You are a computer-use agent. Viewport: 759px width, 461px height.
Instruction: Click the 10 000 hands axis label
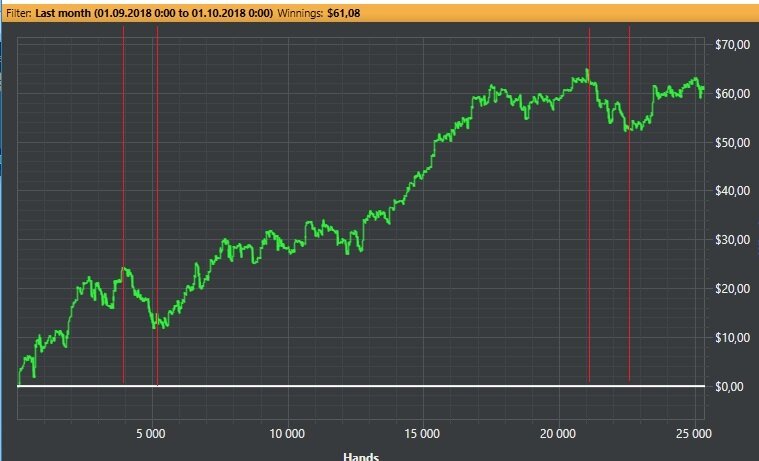(287, 433)
